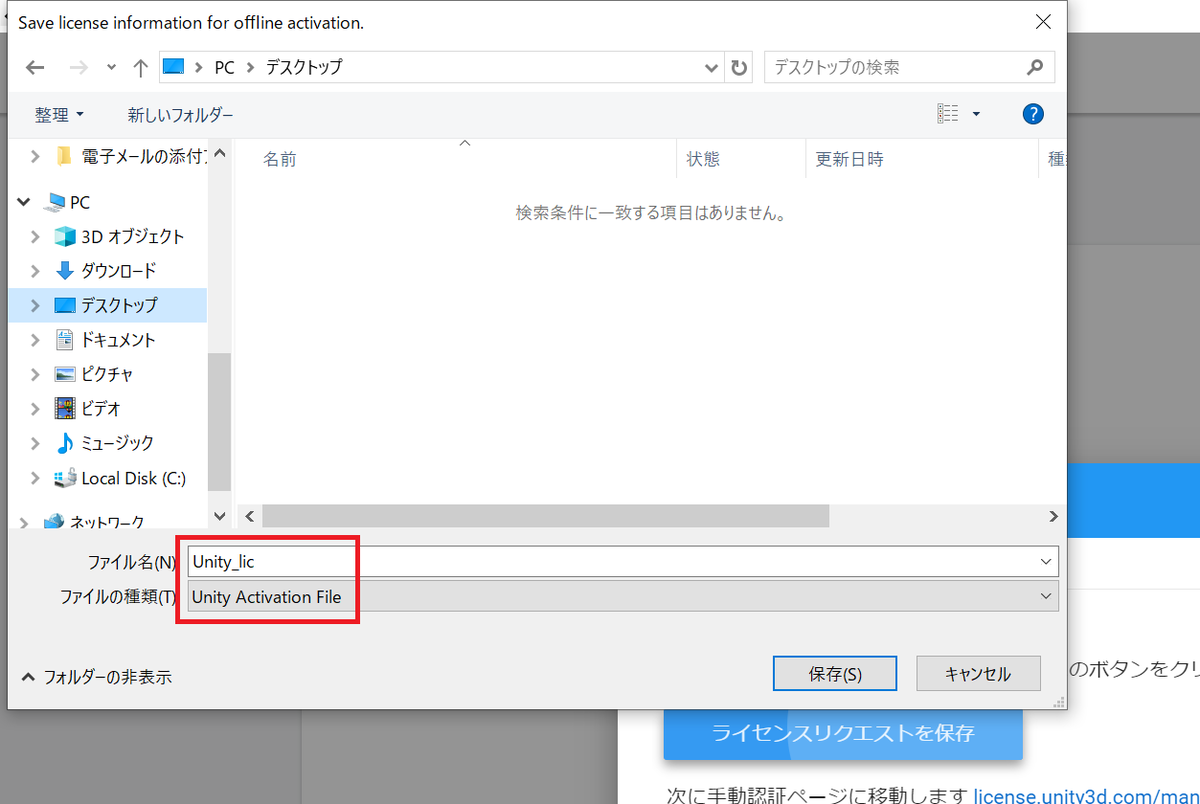
Task: Select デスクトップ in the sidebar
Action: [x=110, y=305]
